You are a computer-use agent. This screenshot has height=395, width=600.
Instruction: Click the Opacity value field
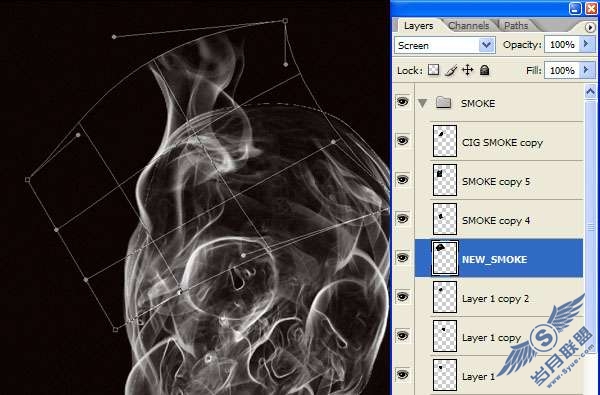(x=562, y=44)
